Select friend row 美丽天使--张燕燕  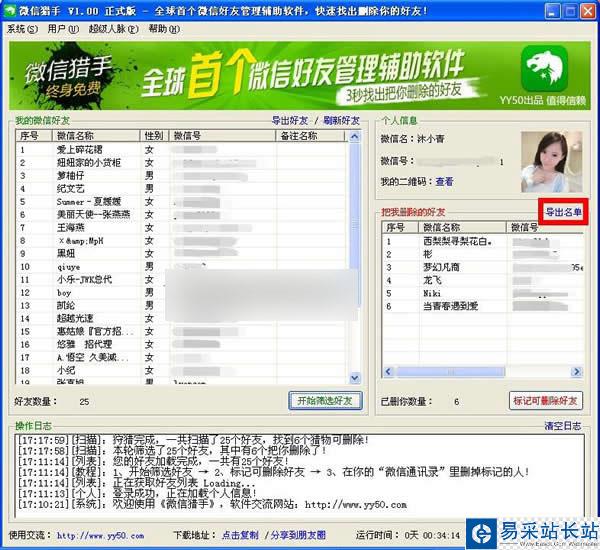pyautogui.click(x=182, y=215)
